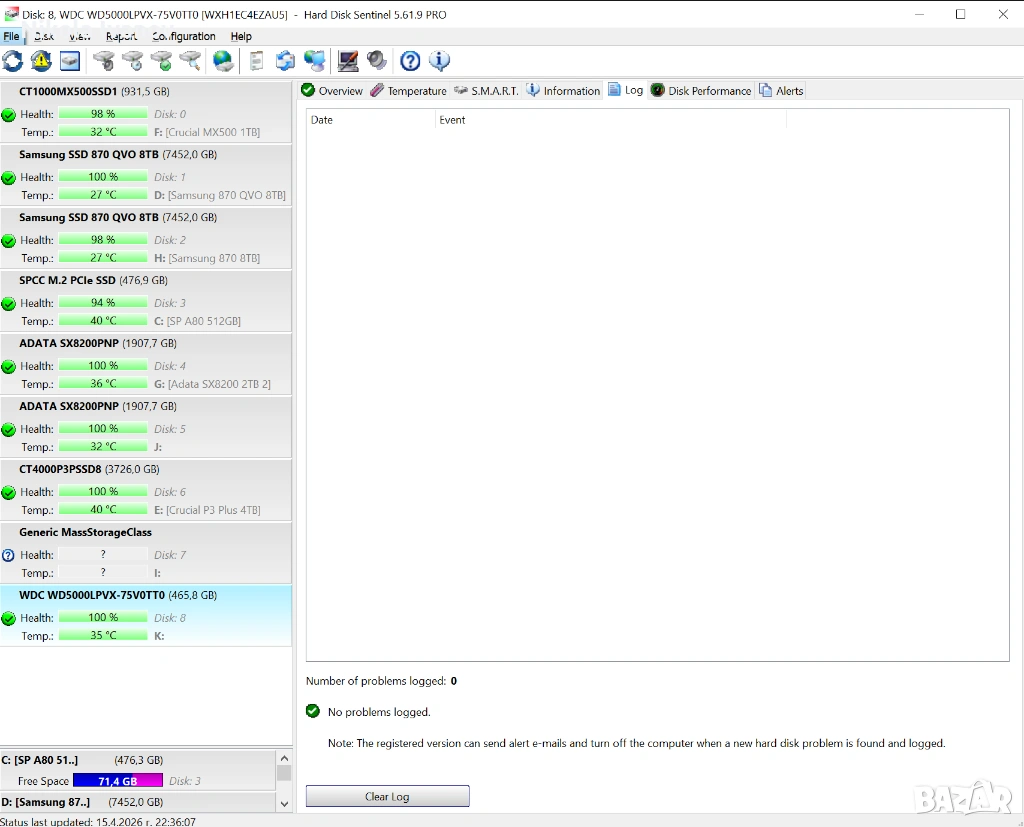Screen dimensions: 1024x827
Task: Select the D: [Samsung 87..] partition row
Action: pyautogui.click(x=138, y=802)
